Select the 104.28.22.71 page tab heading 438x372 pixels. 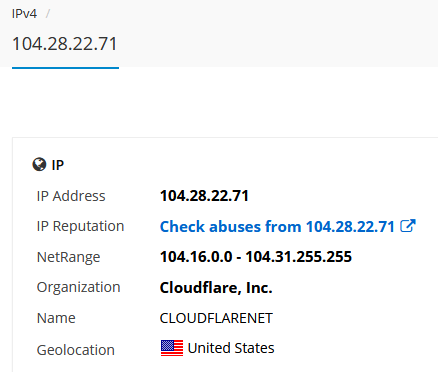coord(65,44)
